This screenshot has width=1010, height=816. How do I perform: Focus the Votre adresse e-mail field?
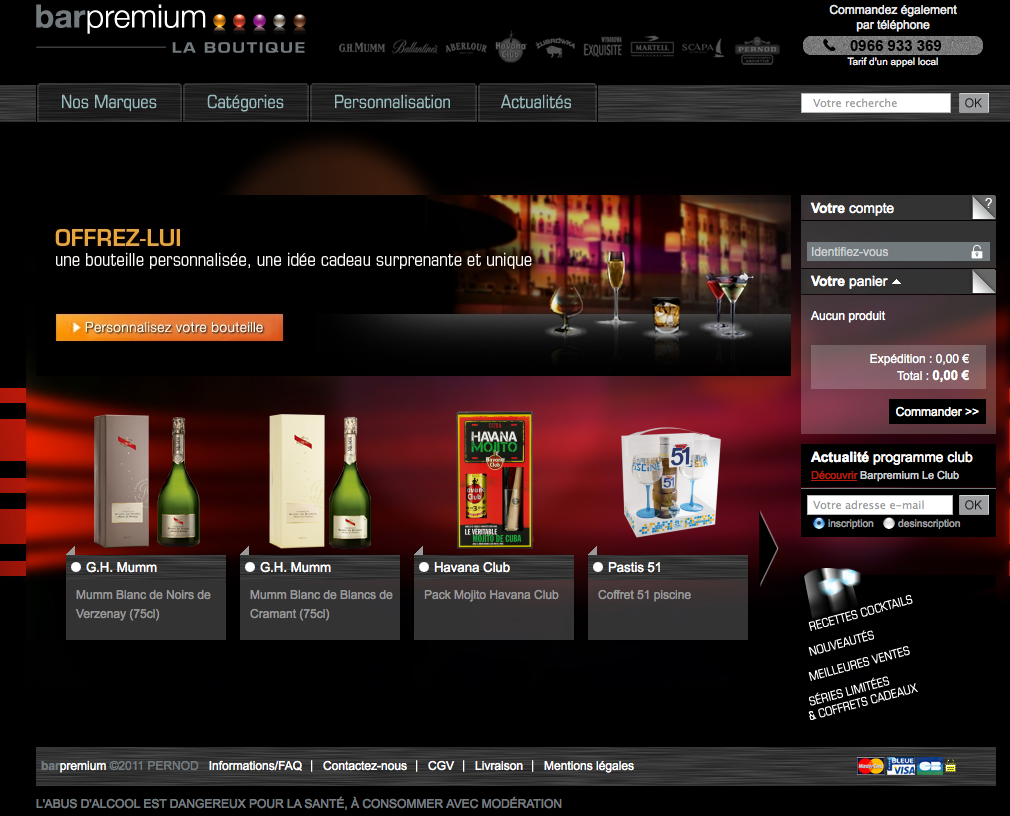click(879, 505)
